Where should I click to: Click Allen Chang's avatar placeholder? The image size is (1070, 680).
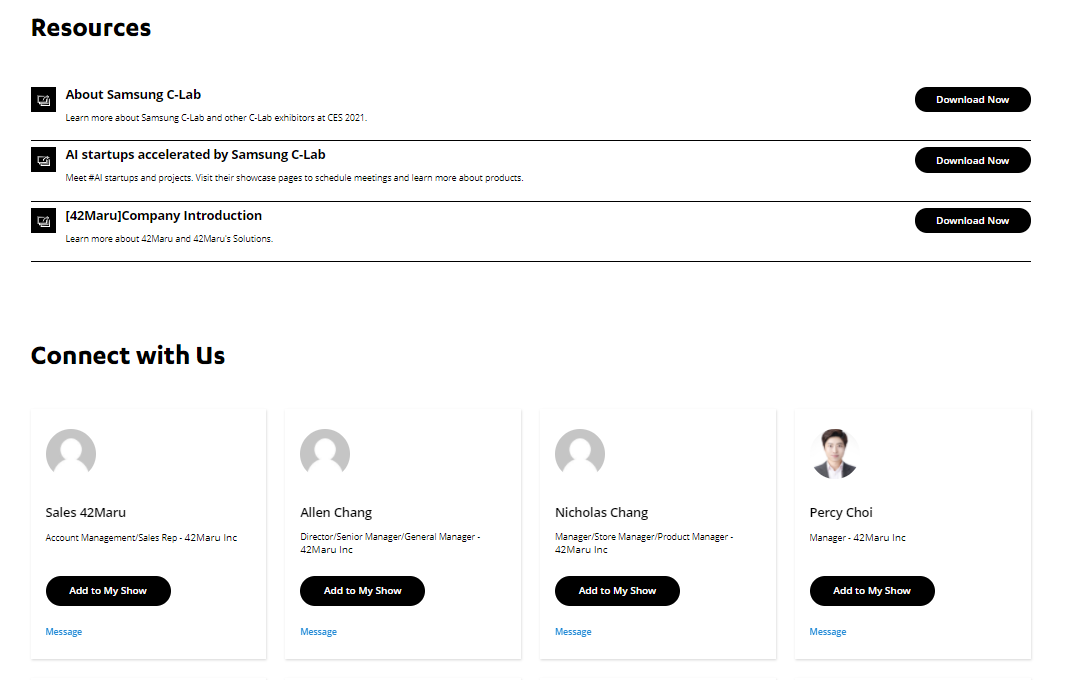326,453
